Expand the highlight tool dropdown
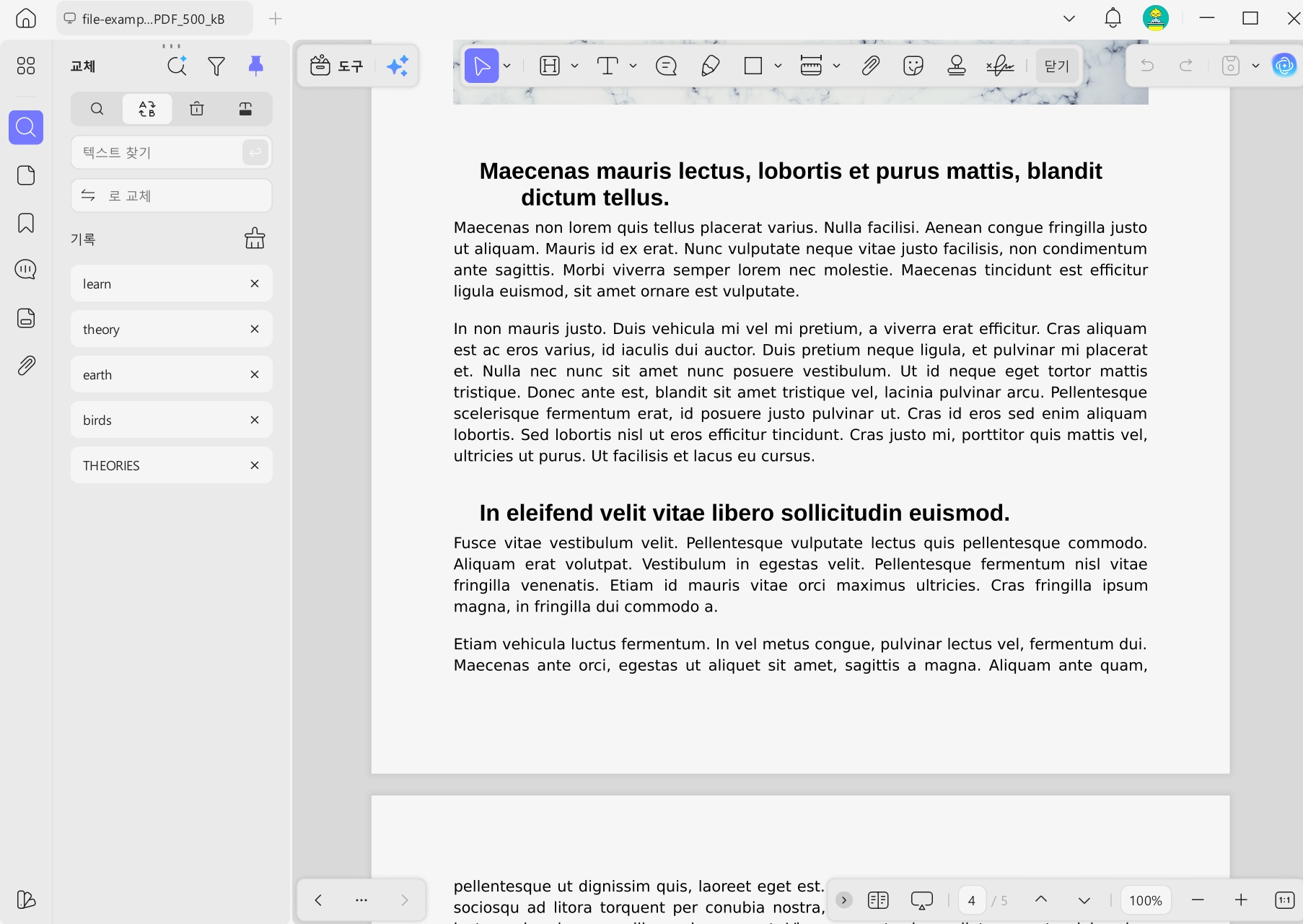 [x=575, y=66]
